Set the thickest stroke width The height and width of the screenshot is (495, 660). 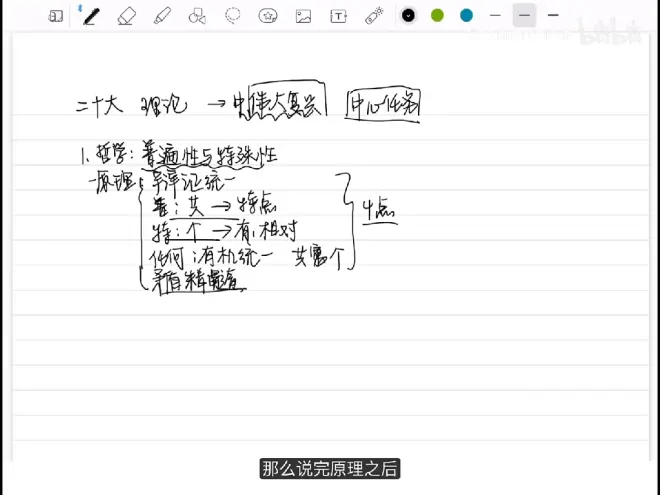(x=553, y=15)
